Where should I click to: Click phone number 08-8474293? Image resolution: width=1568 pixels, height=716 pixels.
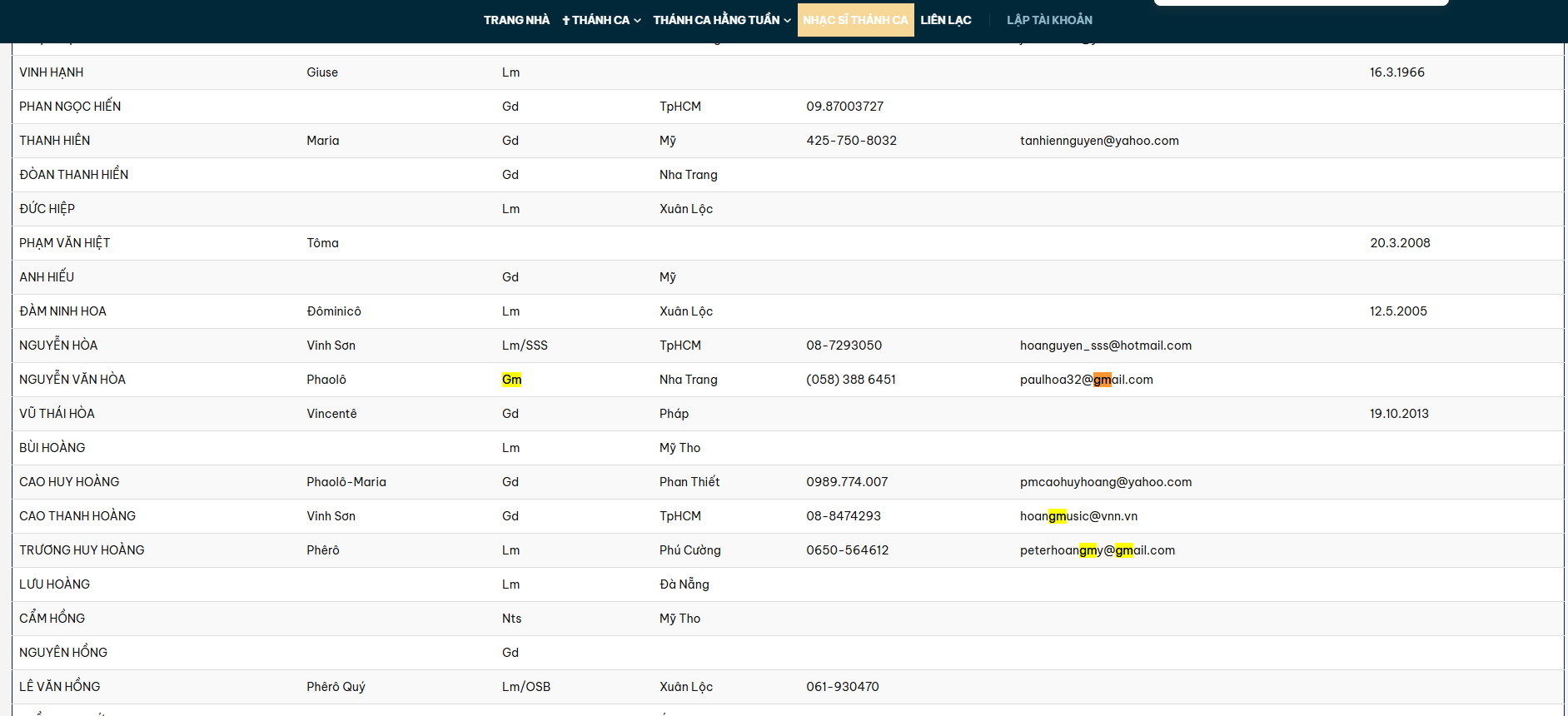(x=844, y=516)
